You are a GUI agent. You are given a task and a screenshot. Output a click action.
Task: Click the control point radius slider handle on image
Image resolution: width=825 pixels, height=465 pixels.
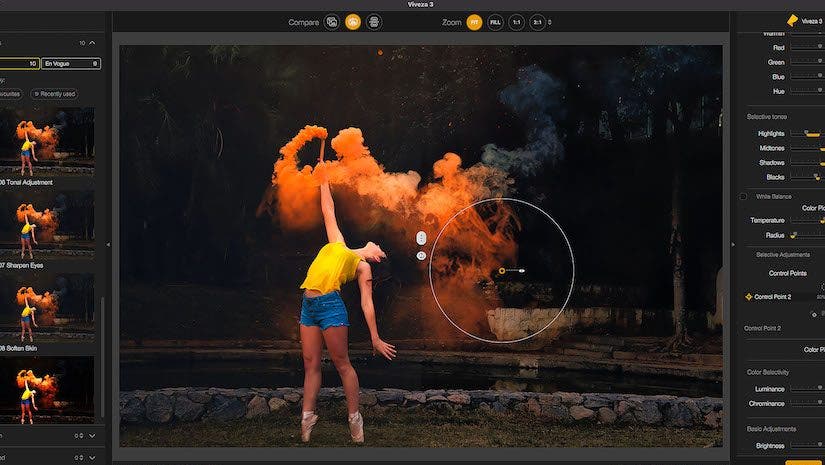(x=521, y=271)
